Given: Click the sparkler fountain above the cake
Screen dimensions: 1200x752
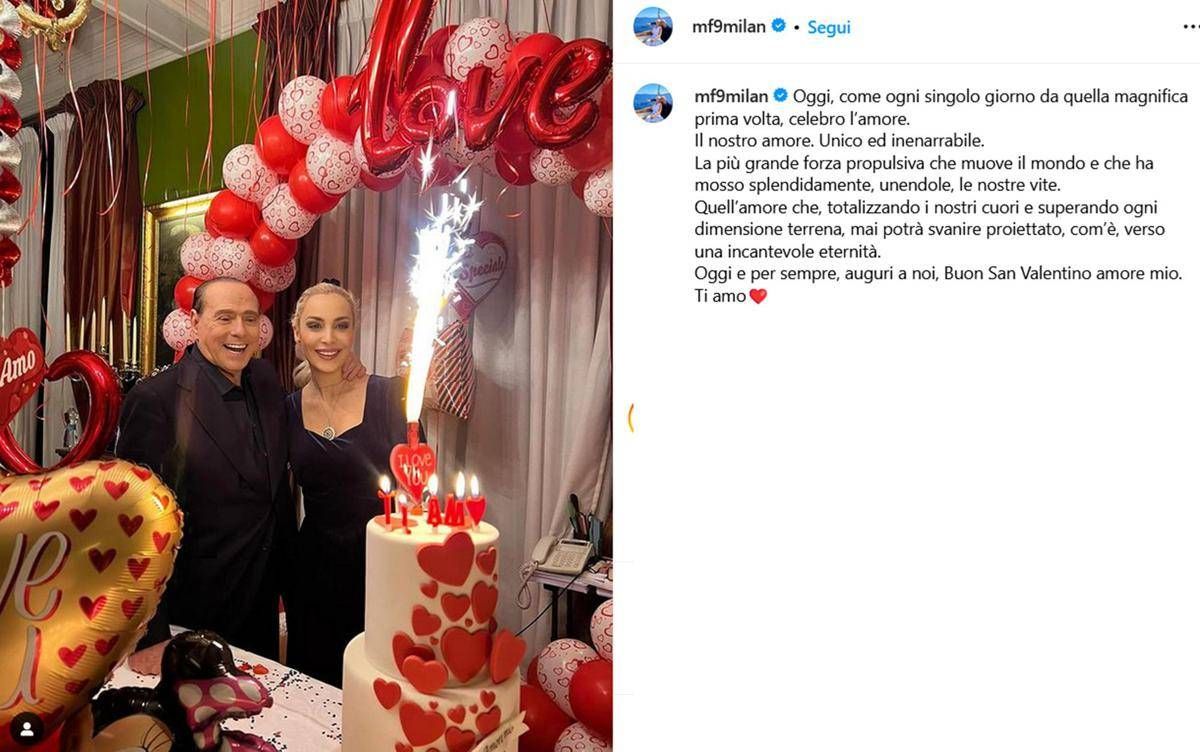Looking at the screenshot, I should coord(435,300).
